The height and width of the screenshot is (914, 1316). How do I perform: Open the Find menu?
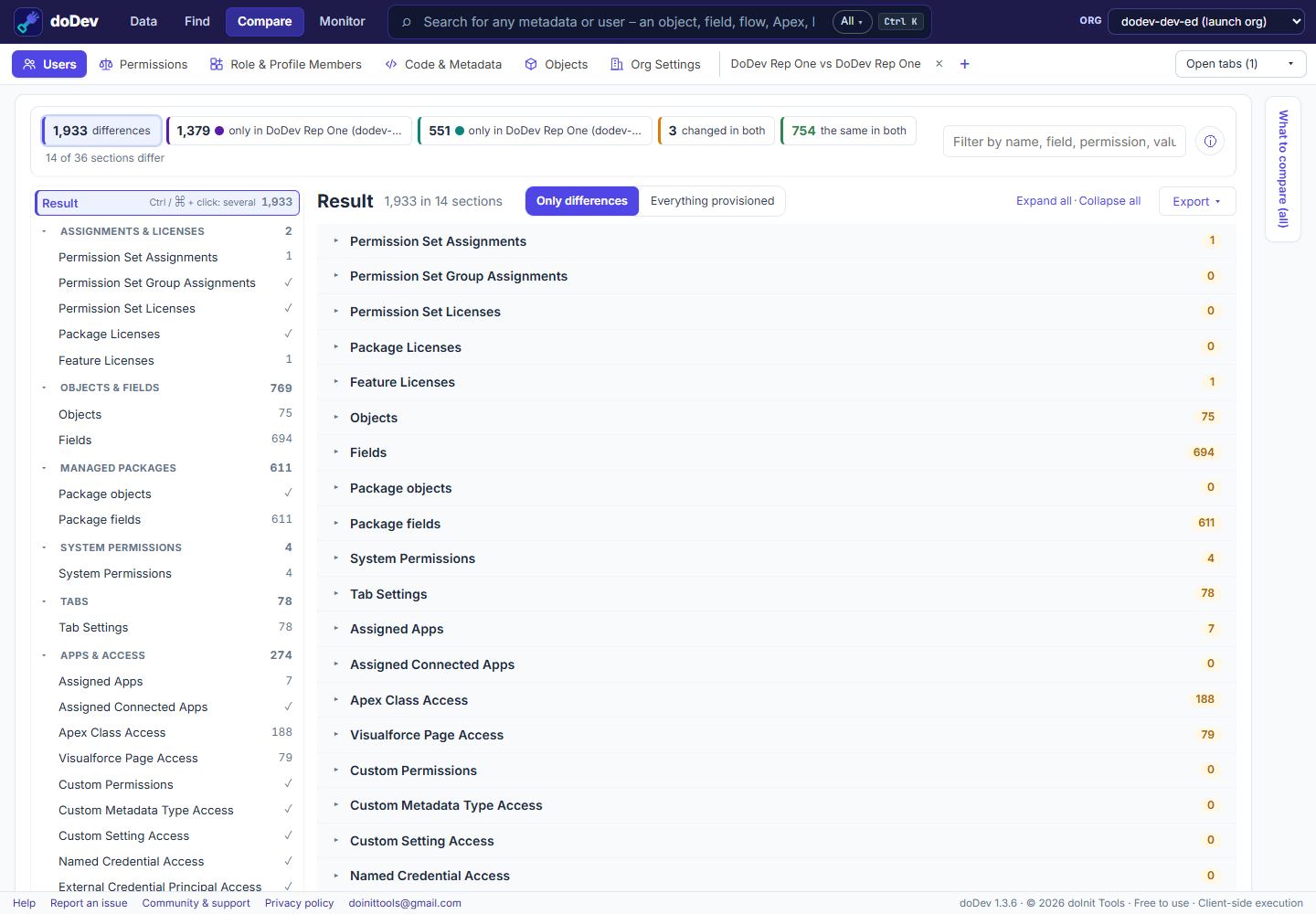tap(197, 21)
